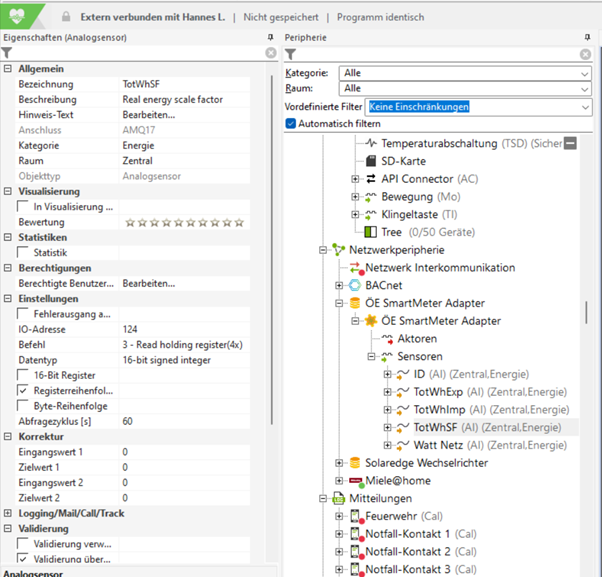Click the Datentyp 16-bit signed integer value

coord(184,360)
